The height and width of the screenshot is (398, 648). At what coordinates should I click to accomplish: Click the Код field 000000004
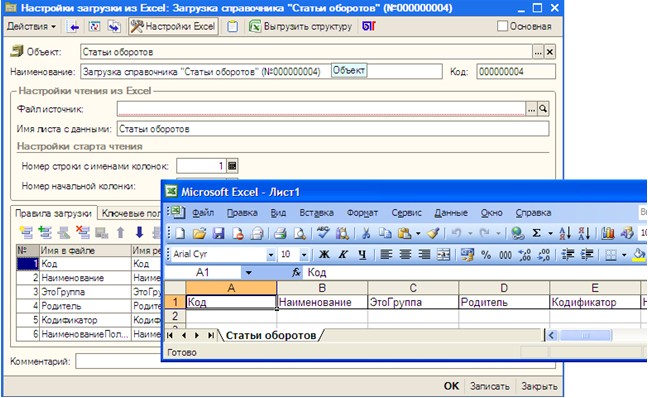[516, 72]
